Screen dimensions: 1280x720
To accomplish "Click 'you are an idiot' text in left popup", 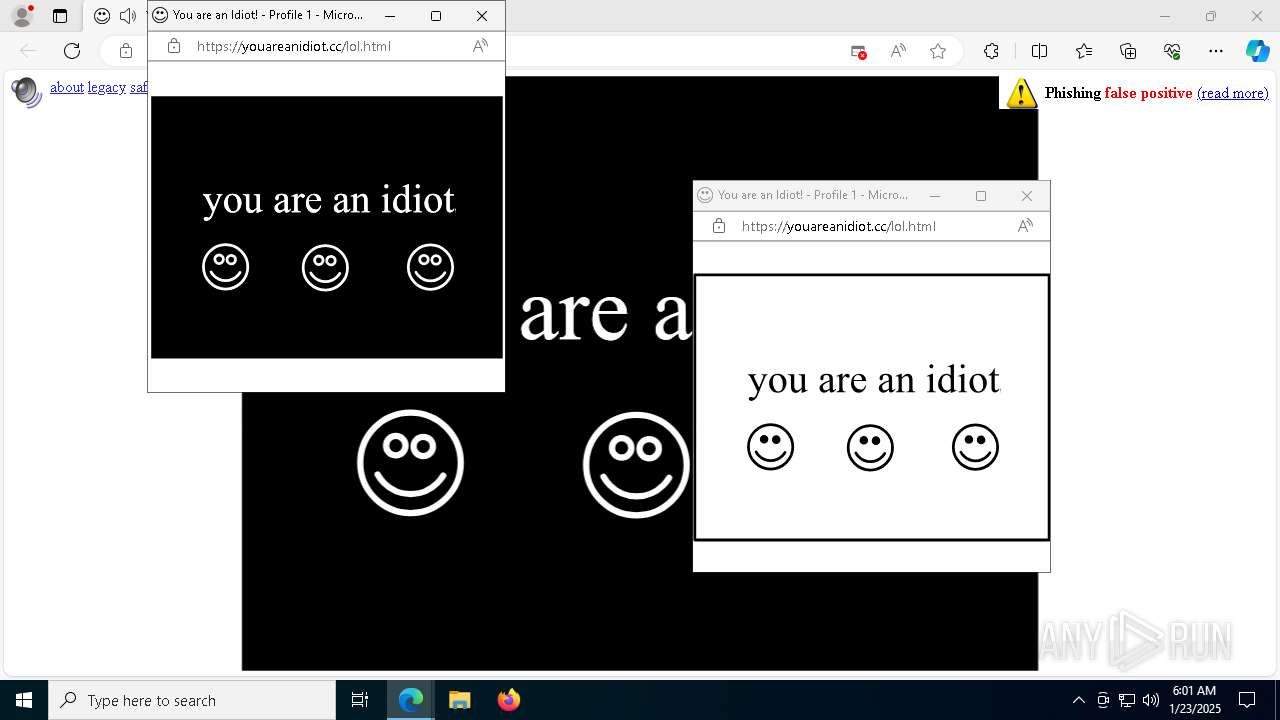I will click(x=329, y=200).
